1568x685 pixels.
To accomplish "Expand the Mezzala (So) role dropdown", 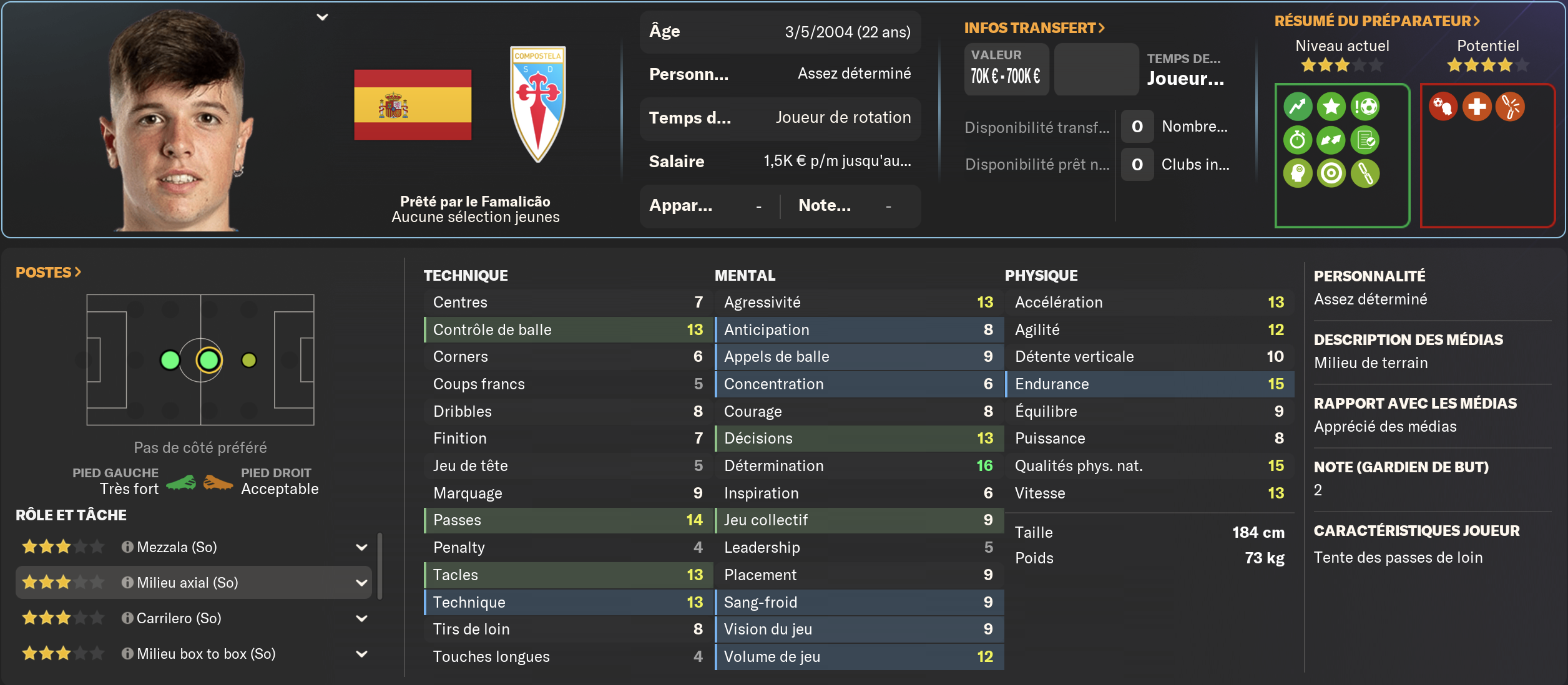I will point(361,547).
